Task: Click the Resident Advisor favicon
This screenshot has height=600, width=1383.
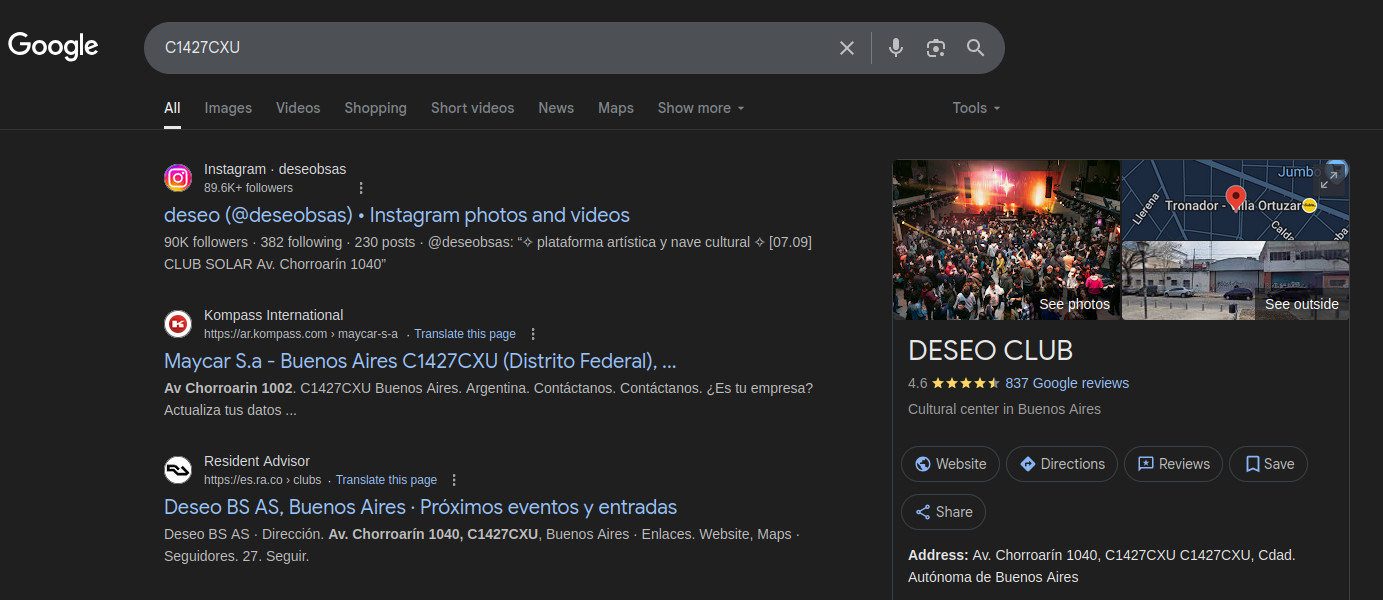Action: pyautogui.click(x=178, y=470)
